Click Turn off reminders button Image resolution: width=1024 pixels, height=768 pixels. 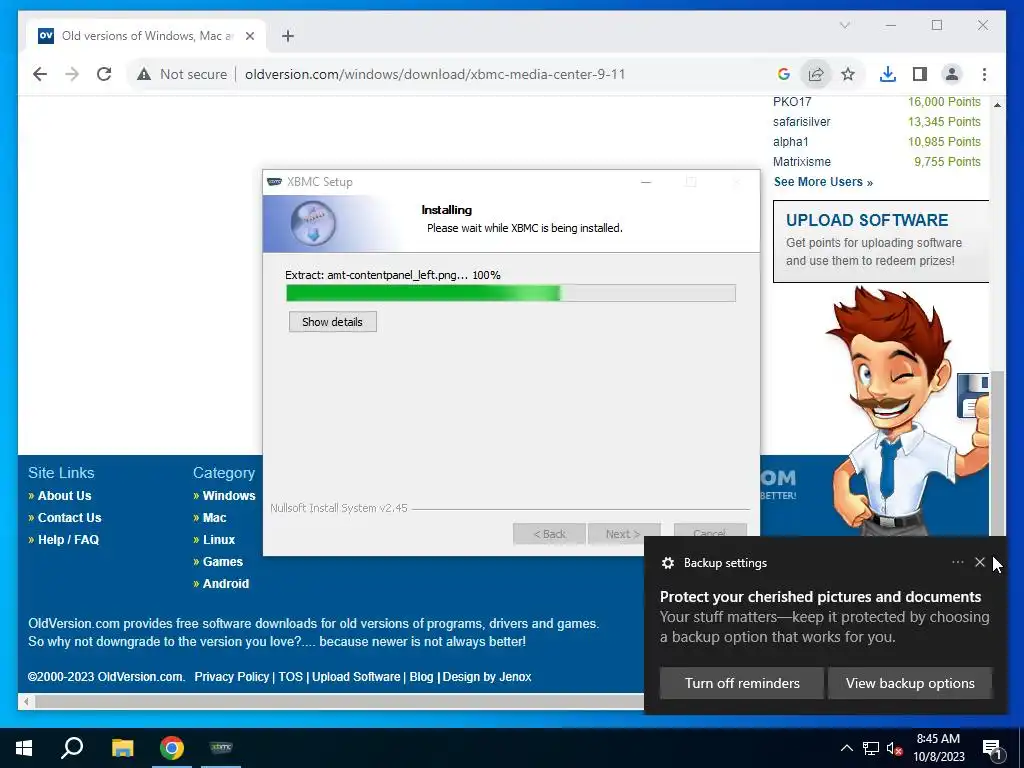pos(742,683)
